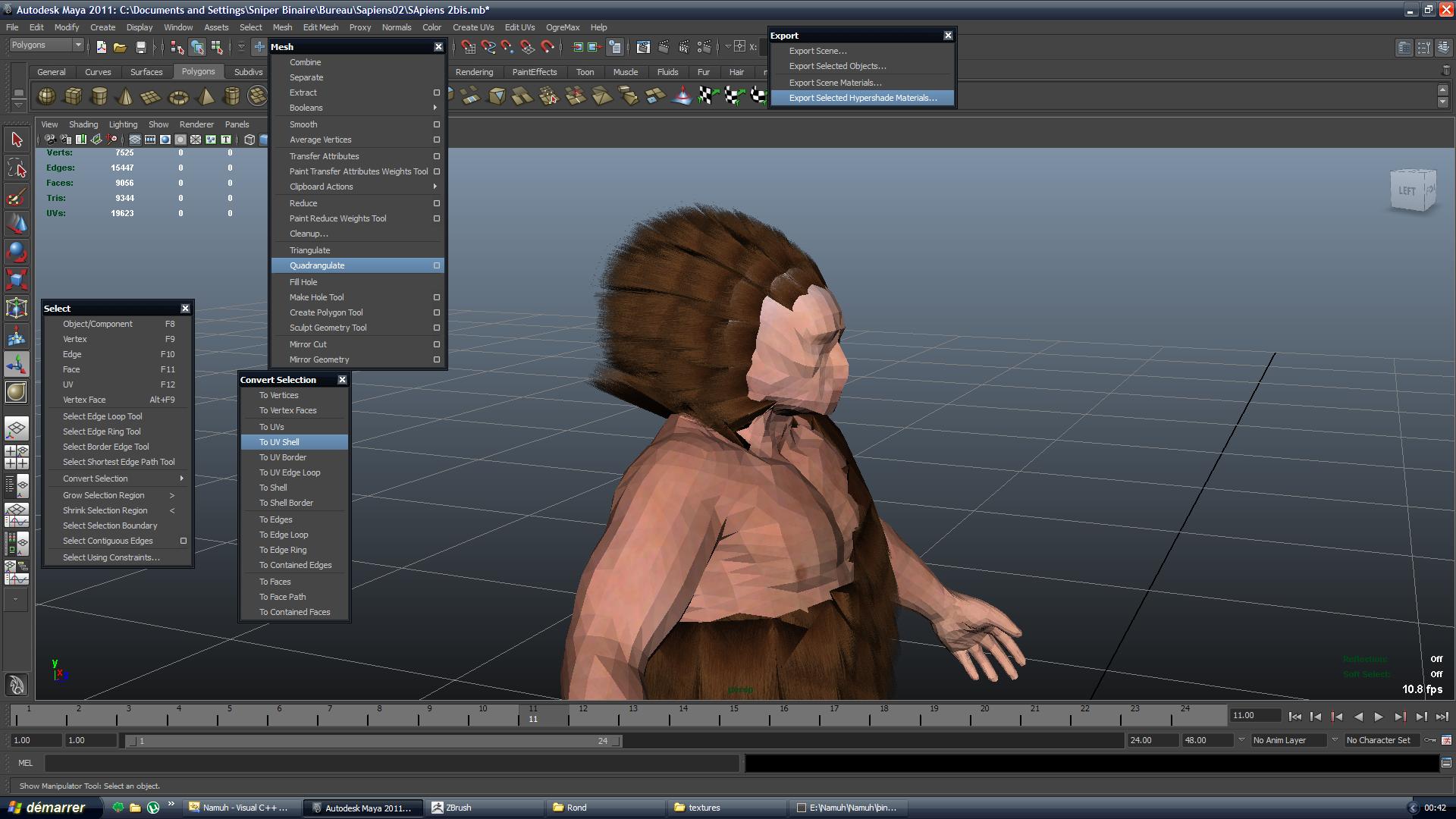The width and height of the screenshot is (1456, 819).
Task: Choose the Scale tool cube icon
Action: pyautogui.click(x=17, y=280)
